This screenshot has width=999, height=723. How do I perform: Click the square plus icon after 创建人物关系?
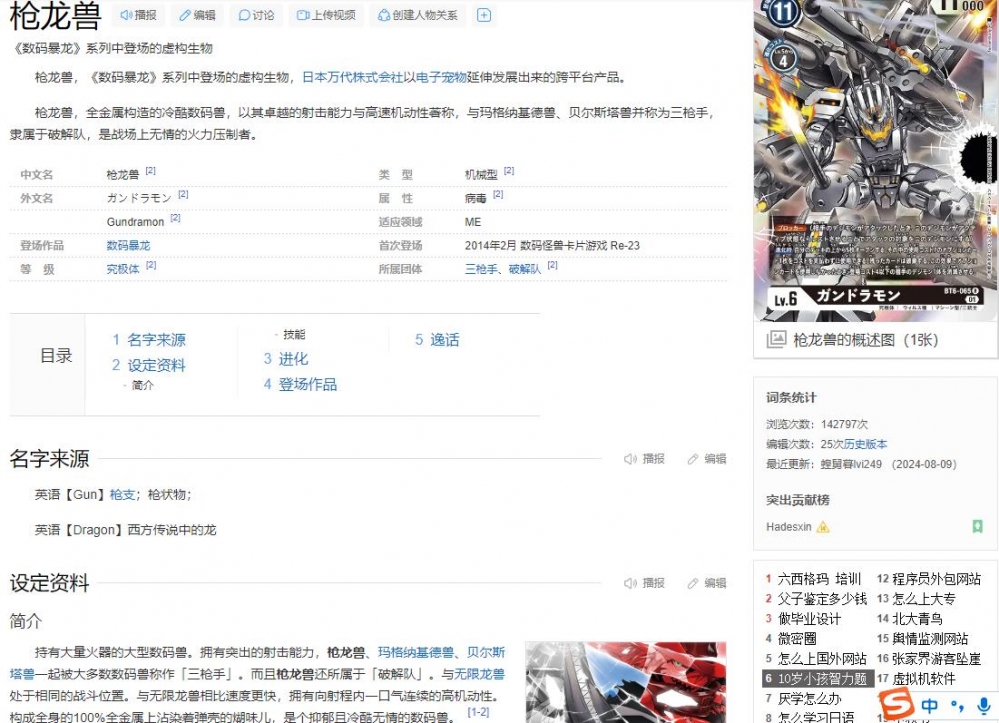[483, 15]
